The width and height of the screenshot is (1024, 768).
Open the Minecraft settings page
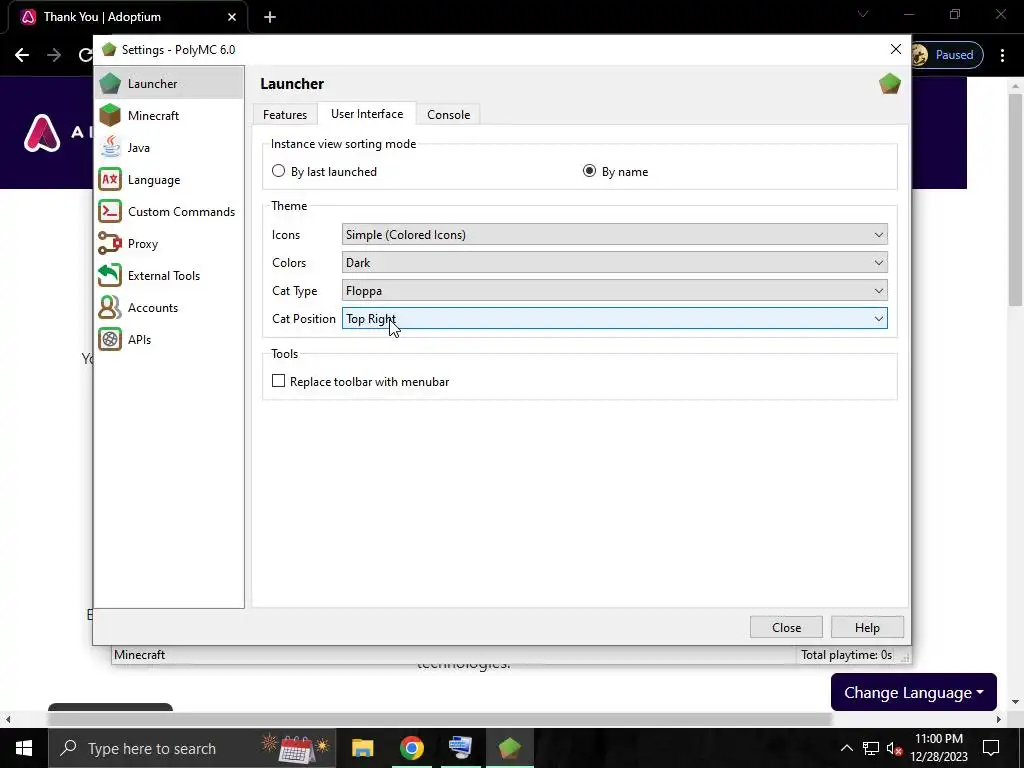pos(168,116)
